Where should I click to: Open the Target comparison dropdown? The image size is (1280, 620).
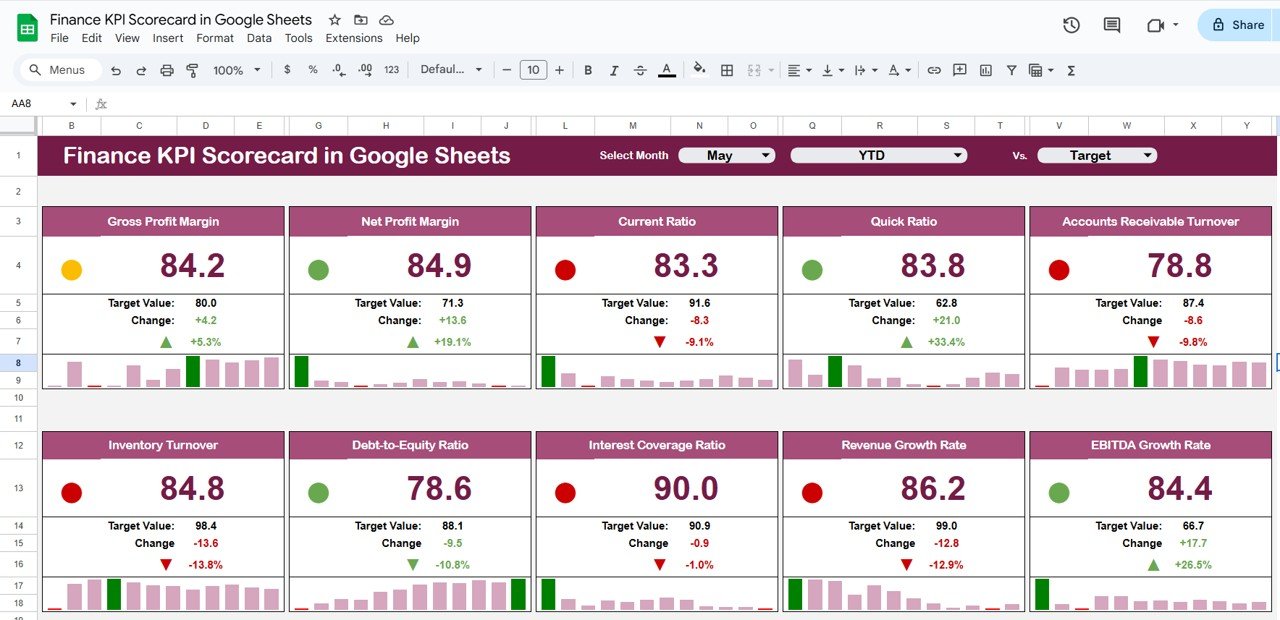coord(1097,155)
